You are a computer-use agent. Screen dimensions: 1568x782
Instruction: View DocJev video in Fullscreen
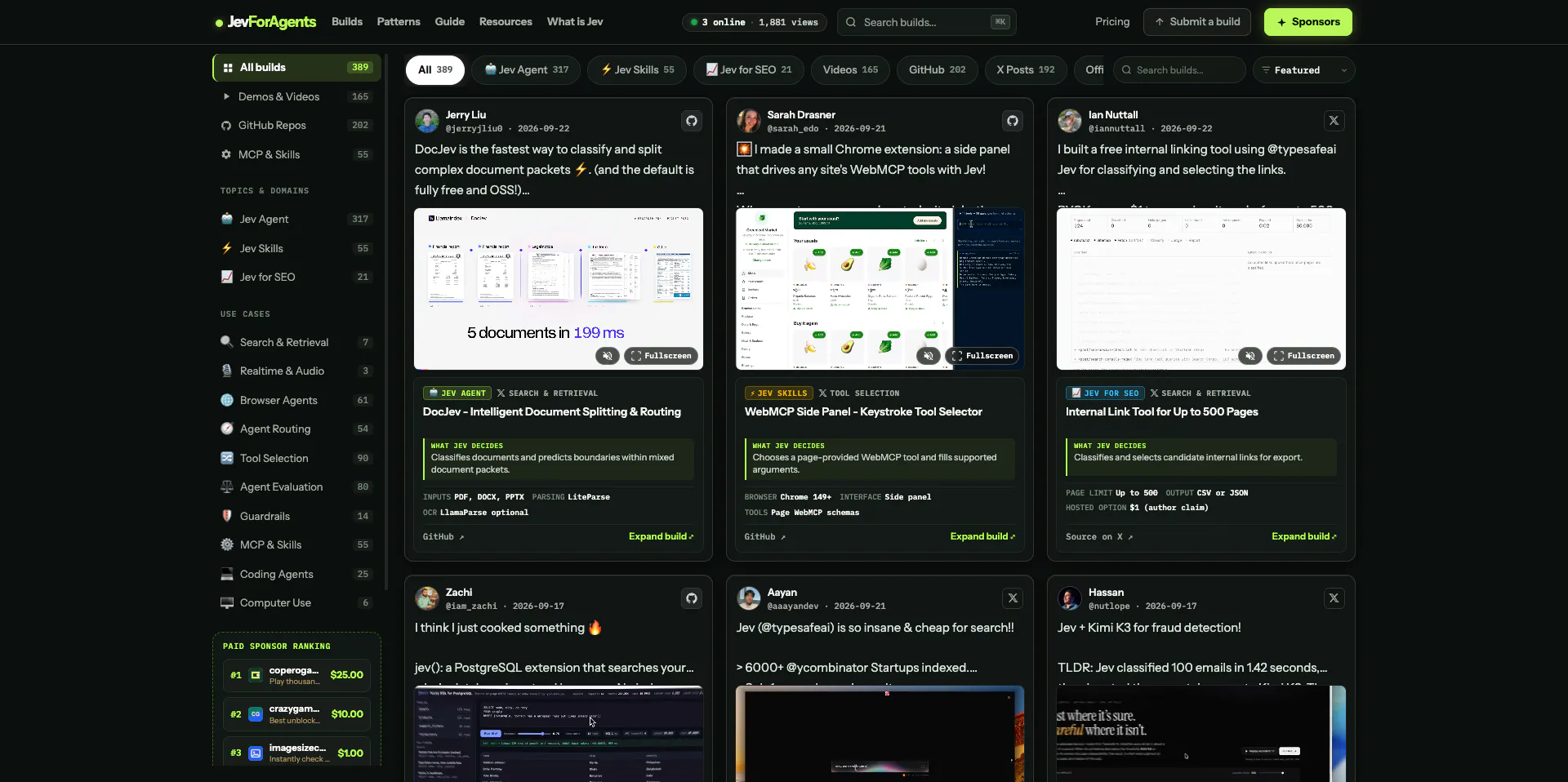[661, 356]
